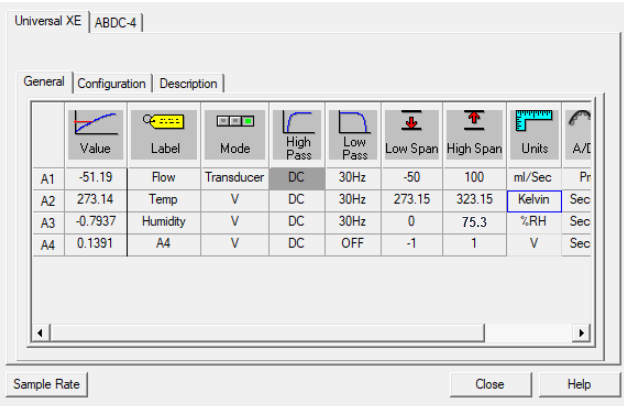Click the High Span up-arrow icon

click(x=474, y=122)
